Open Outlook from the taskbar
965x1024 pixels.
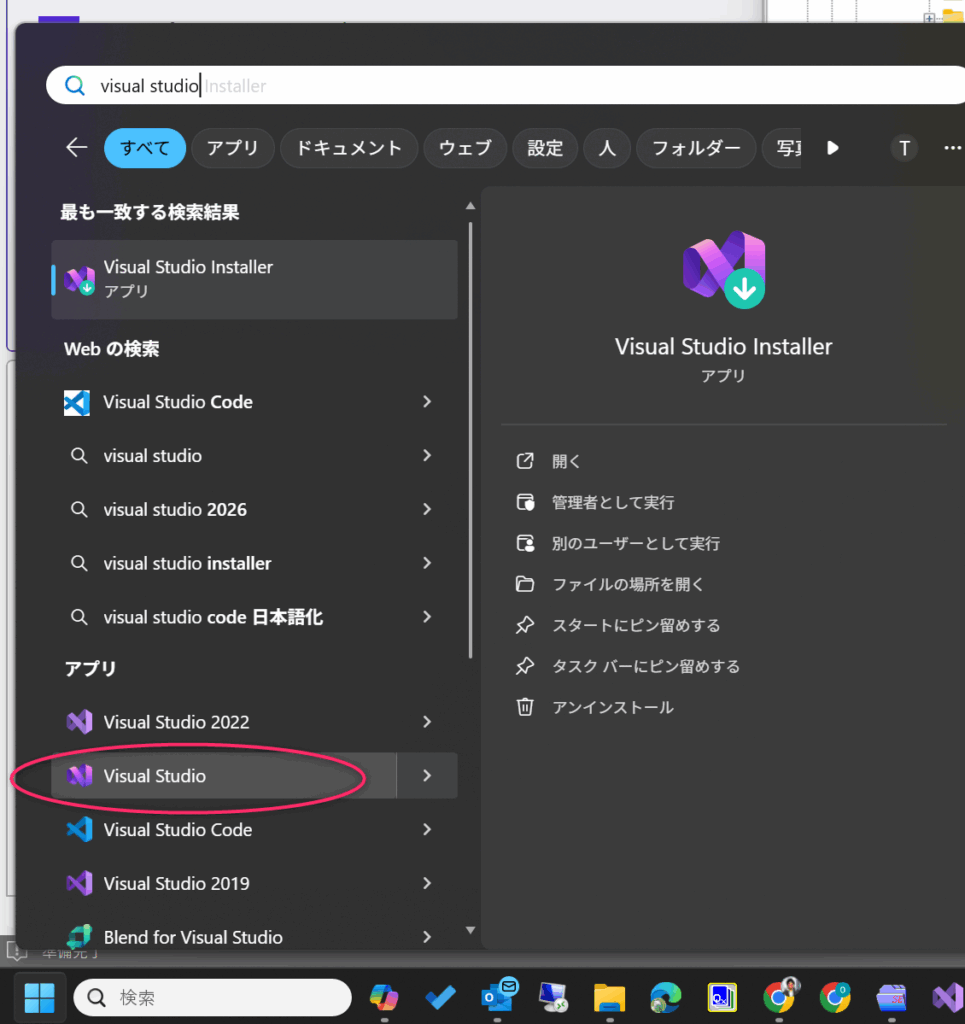pos(497,997)
